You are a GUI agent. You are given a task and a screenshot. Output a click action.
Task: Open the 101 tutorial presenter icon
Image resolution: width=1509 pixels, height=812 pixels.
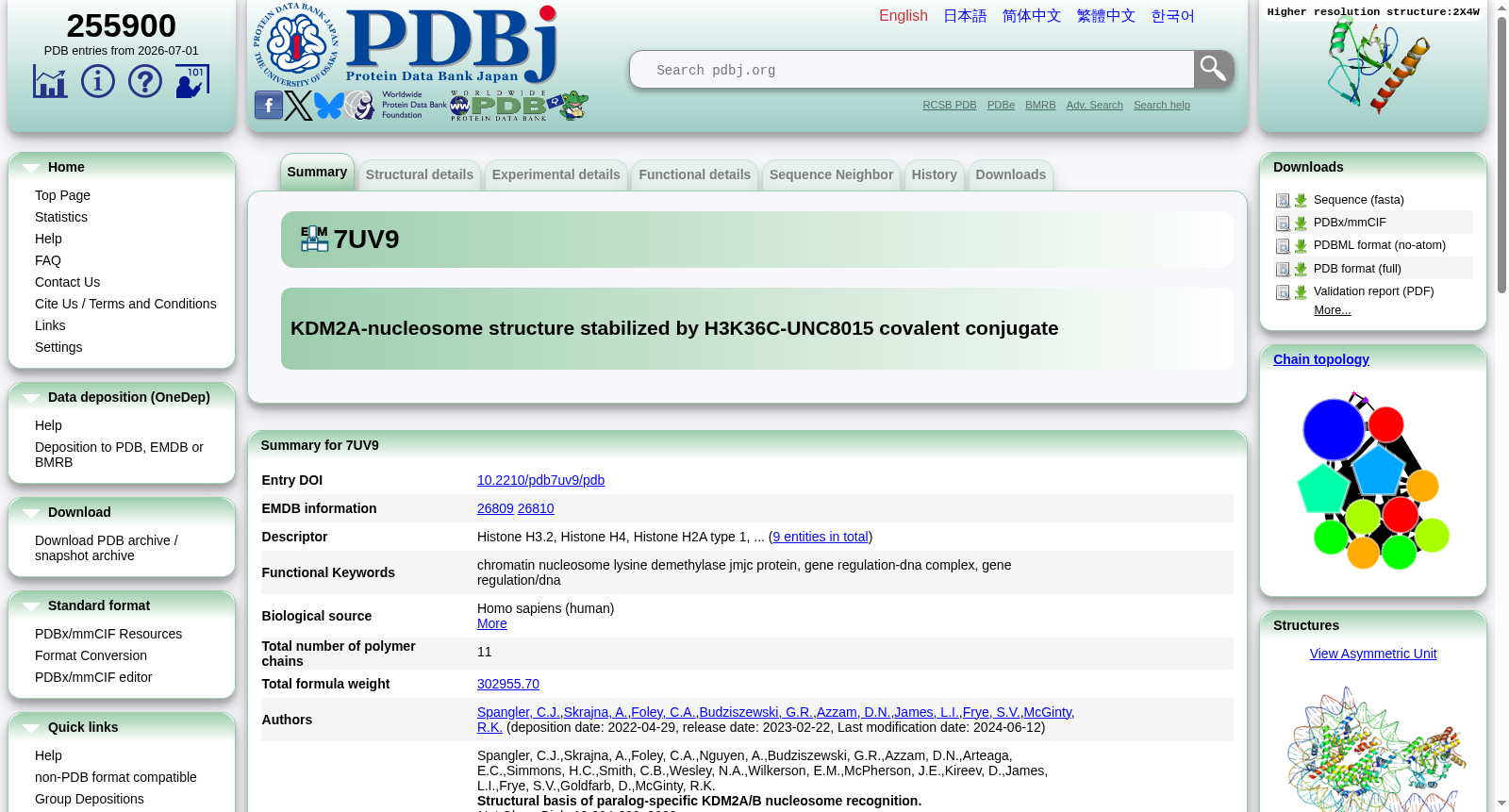pyautogui.click(x=191, y=81)
